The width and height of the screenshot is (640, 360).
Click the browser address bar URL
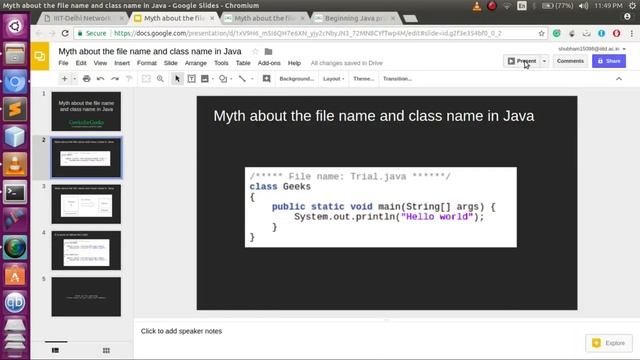click(307, 33)
